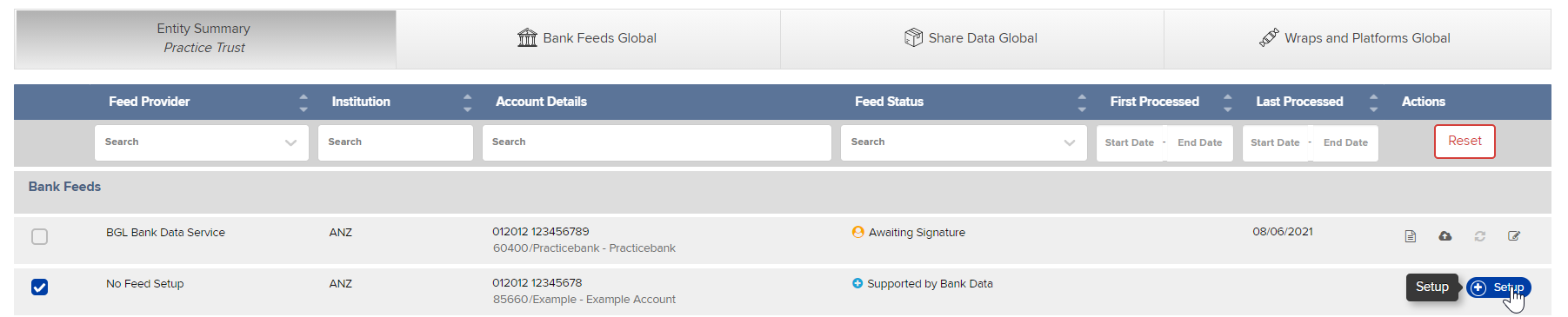The height and width of the screenshot is (317, 1568).
Task: Open the document icon for BGL Bank Data Service
Action: click(1411, 236)
